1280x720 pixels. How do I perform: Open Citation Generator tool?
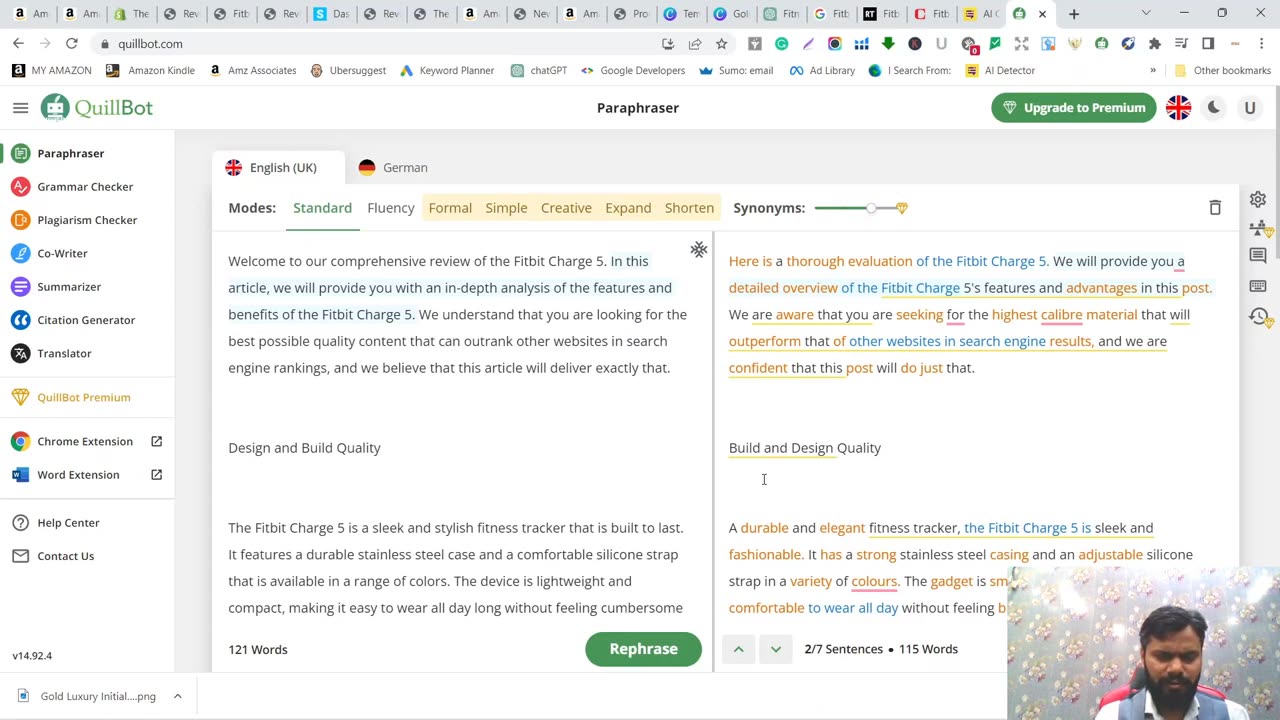pyautogui.click(x=85, y=320)
